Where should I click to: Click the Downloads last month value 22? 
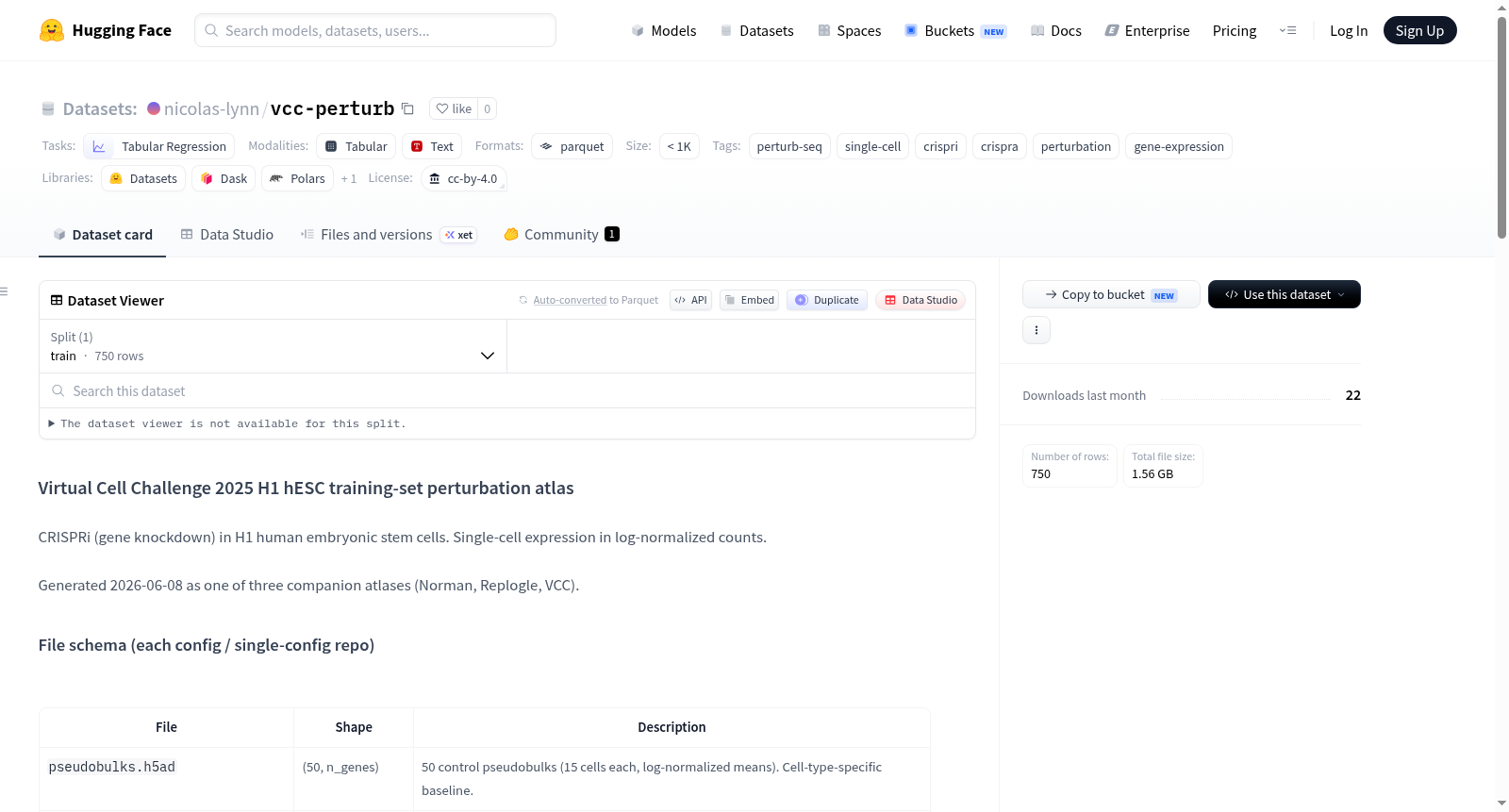click(x=1352, y=395)
